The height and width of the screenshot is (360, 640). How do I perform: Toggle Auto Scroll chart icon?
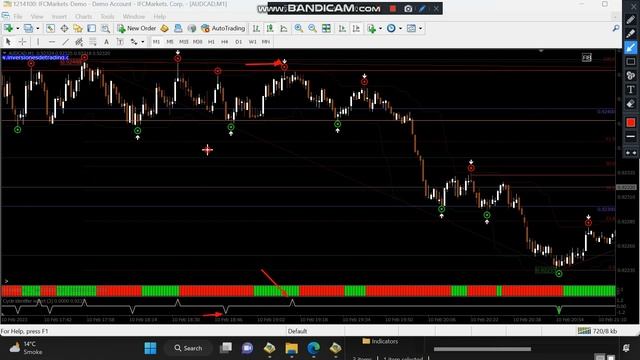pos(342,28)
